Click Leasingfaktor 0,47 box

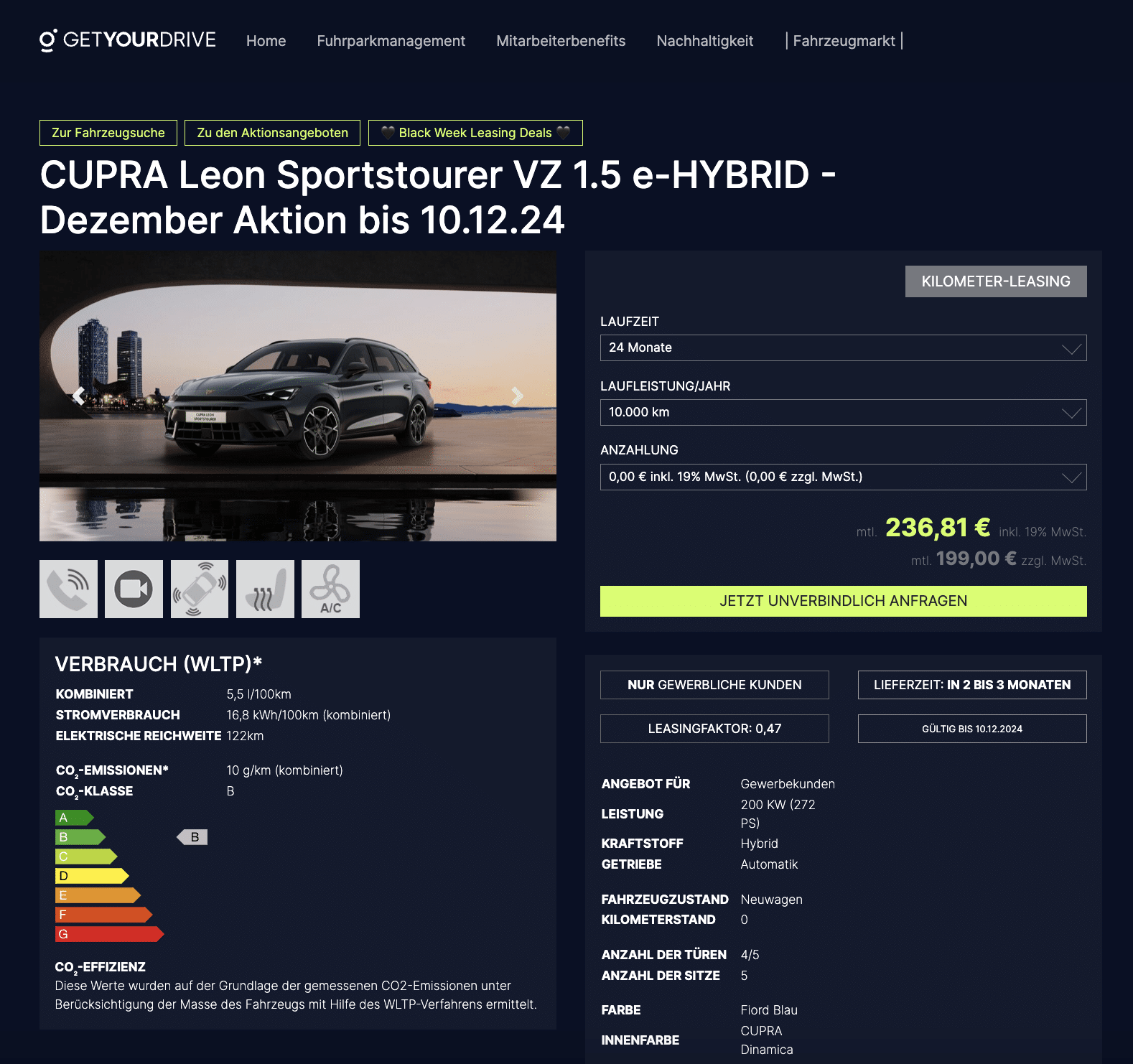pyautogui.click(x=714, y=729)
